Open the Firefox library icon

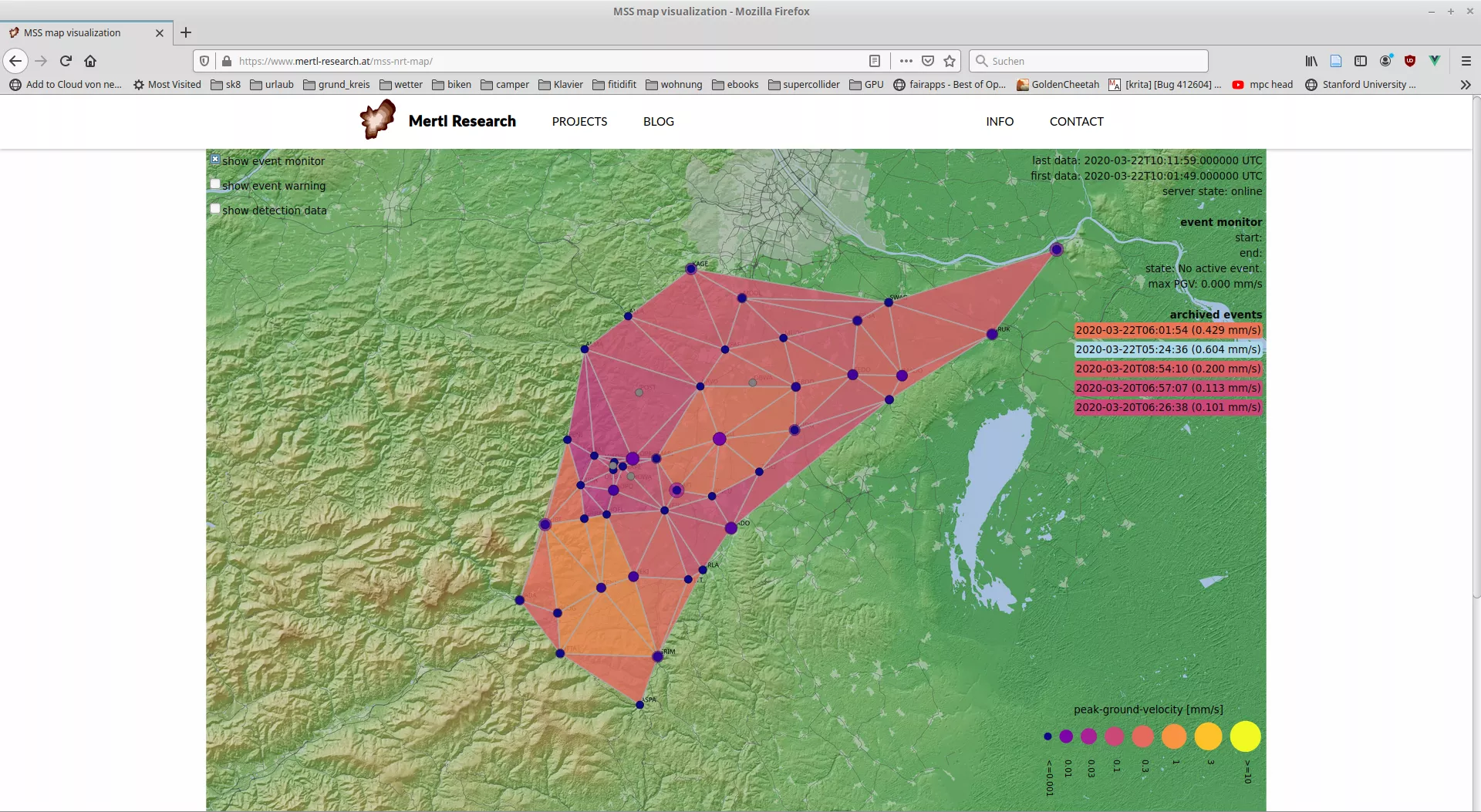pos(1311,61)
